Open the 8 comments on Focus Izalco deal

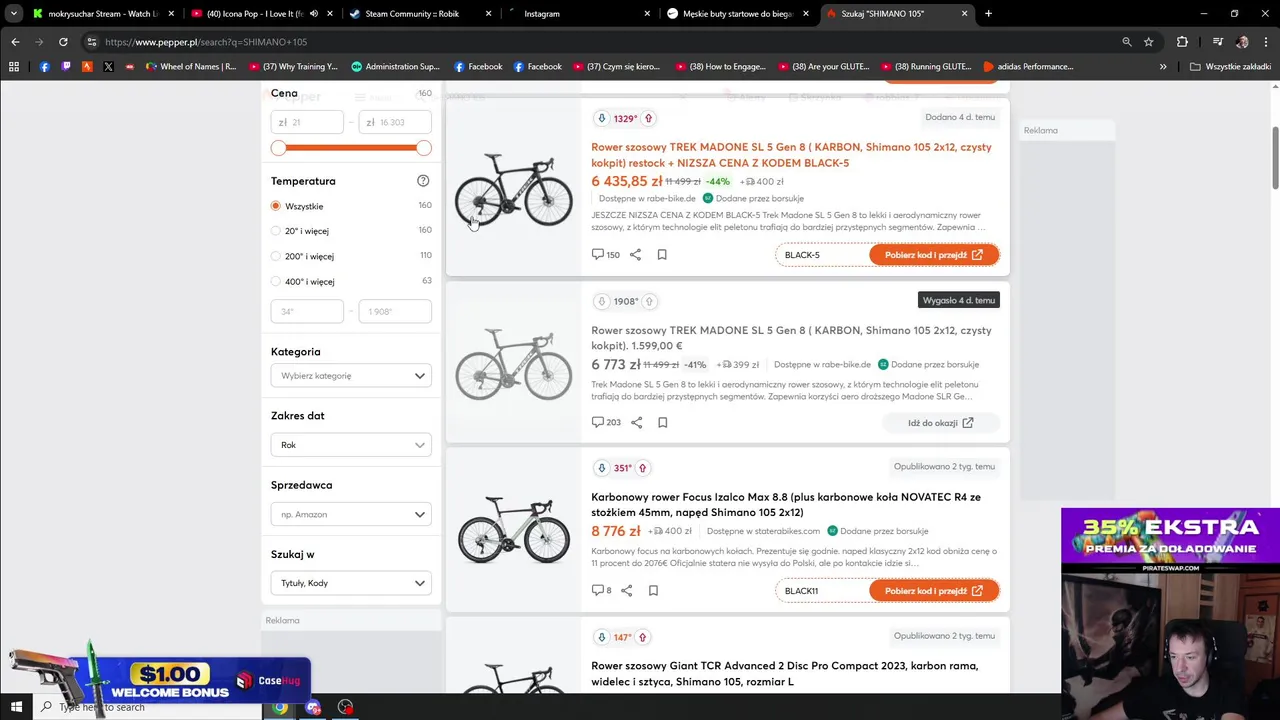[602, 590]
